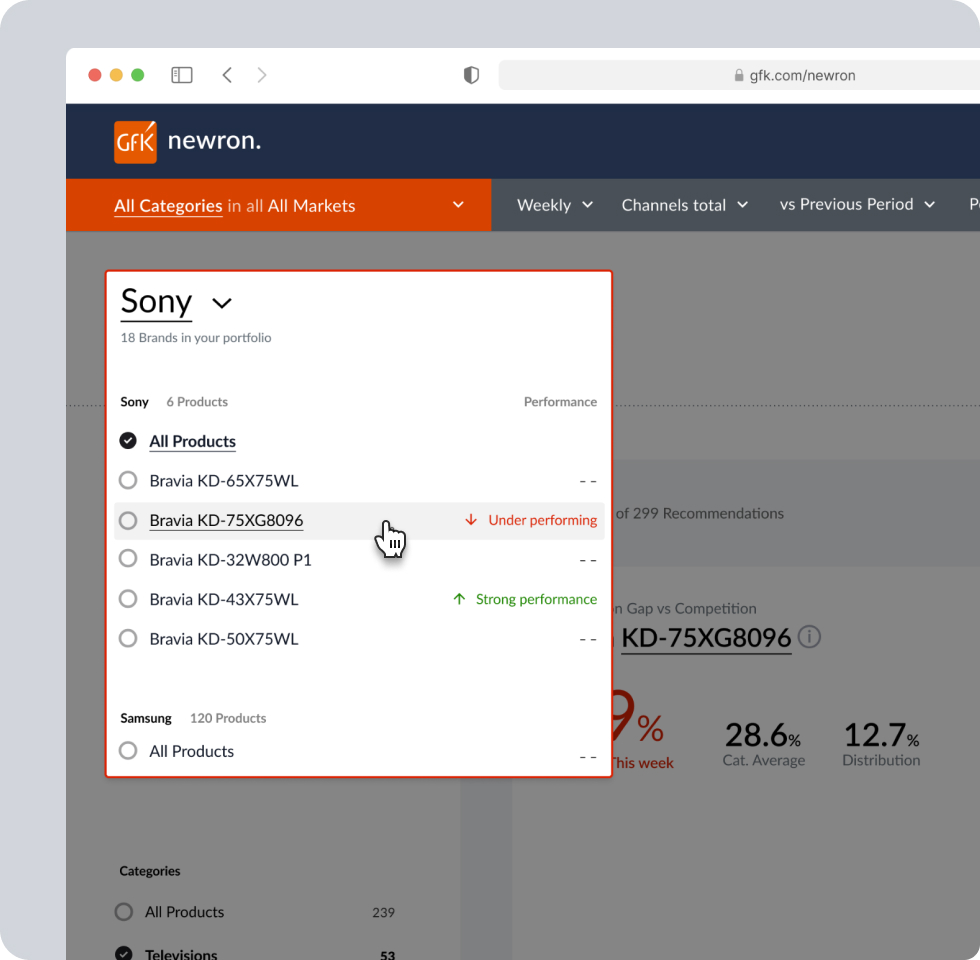Choose Bravia KD-75XG8096 from the list
This screenshot has width=980, height=960.
pyautogui.click(x=226, y=520)
